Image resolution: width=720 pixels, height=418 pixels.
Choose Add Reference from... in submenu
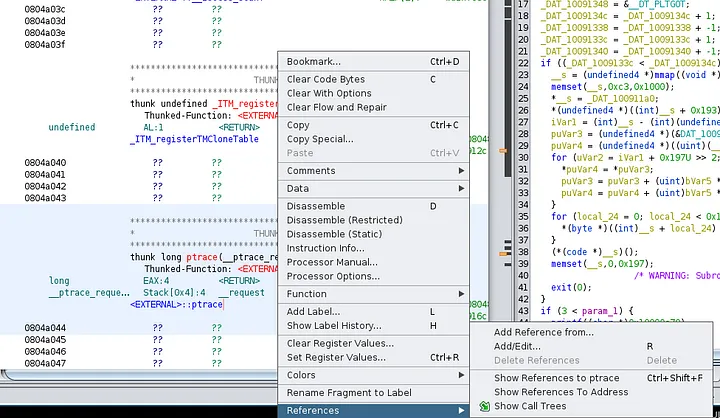[x=591, y=332]
